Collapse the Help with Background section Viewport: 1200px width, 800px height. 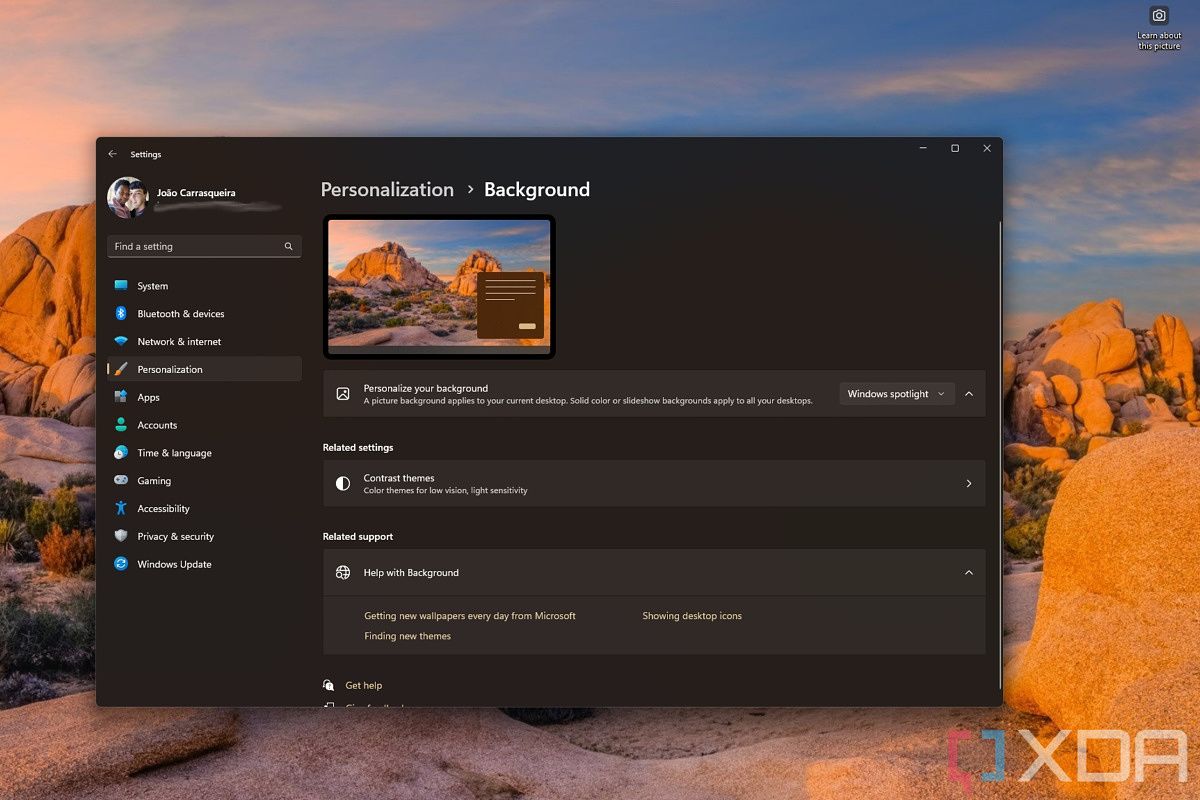tap(968, 572)
